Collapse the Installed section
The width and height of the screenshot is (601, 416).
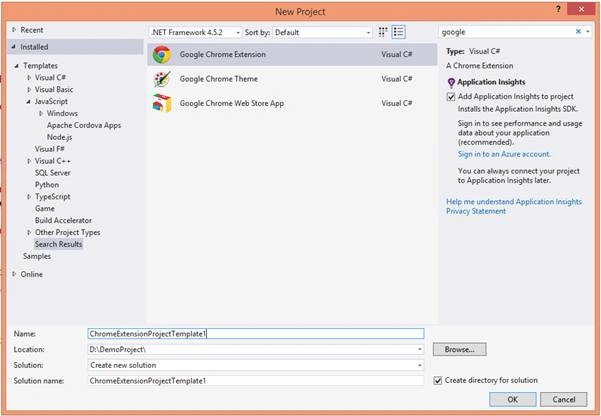14,47
